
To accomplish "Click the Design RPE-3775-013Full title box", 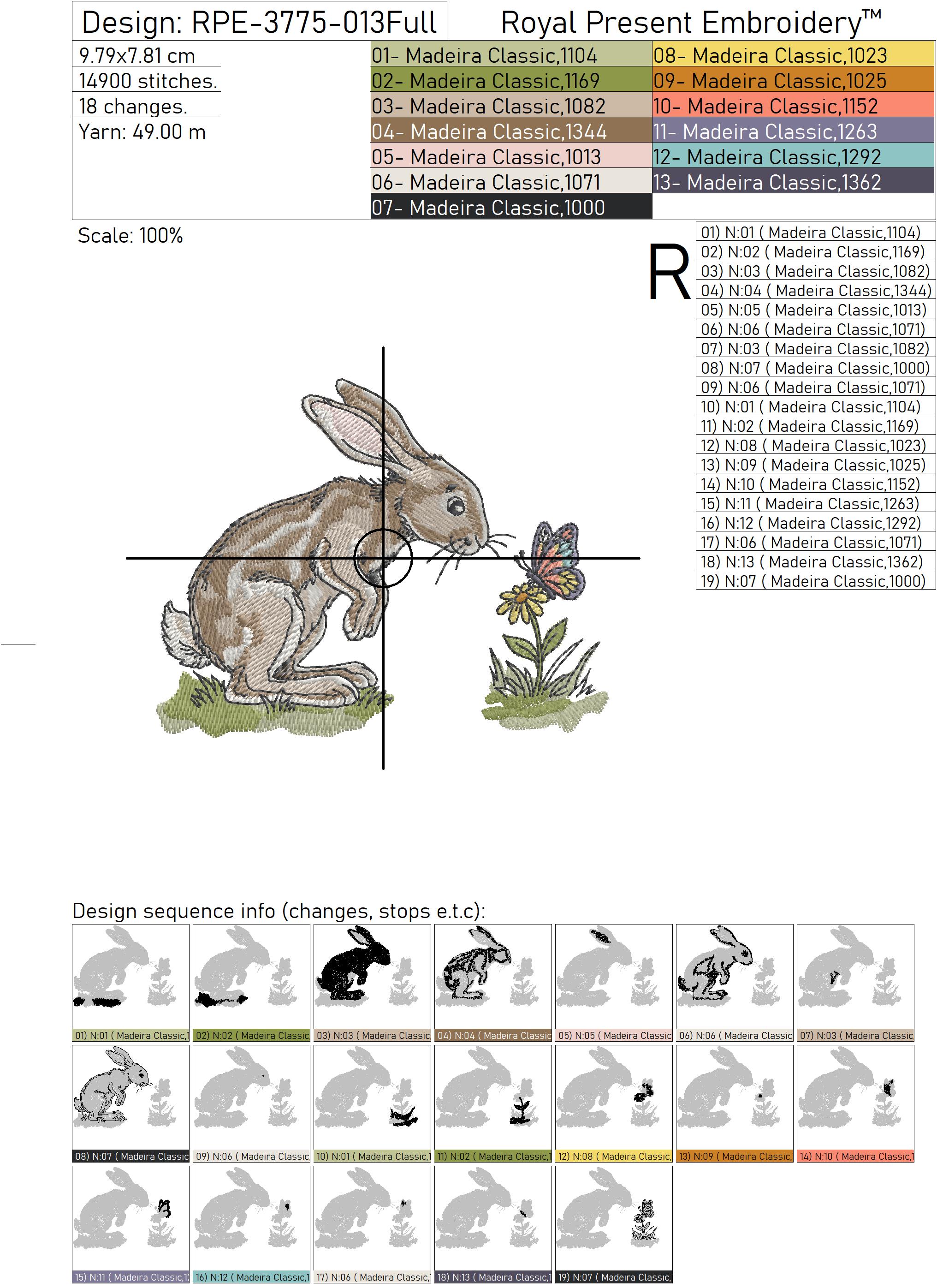I will [x=259, y=22].
